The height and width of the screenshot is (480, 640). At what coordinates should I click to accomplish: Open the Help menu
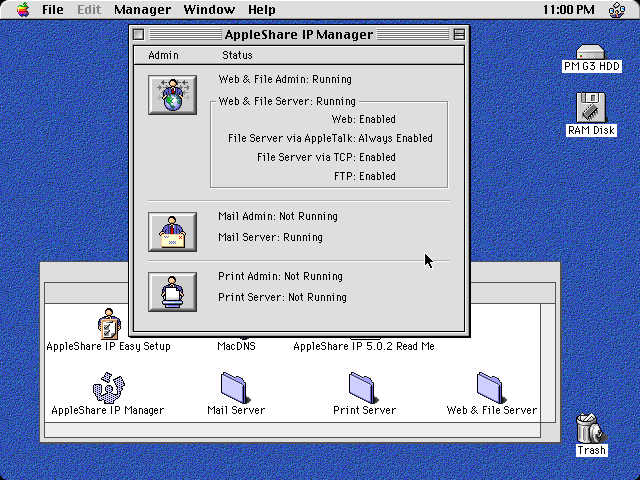pos(262,9)
